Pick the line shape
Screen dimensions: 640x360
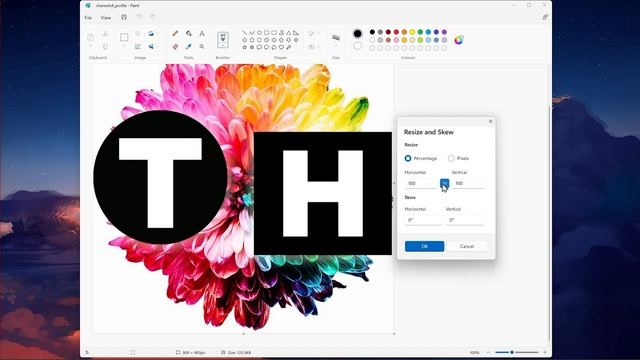pyautogui.click(x=244, y=33)
